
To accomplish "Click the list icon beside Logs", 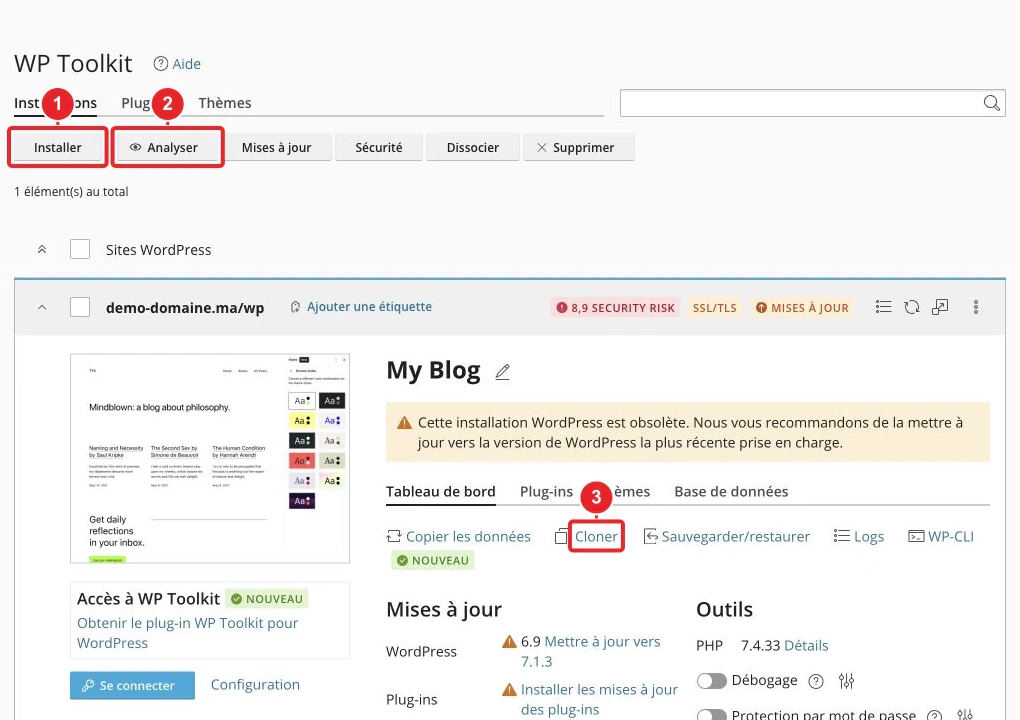I will pyautogui.click(x=842, y=536).
